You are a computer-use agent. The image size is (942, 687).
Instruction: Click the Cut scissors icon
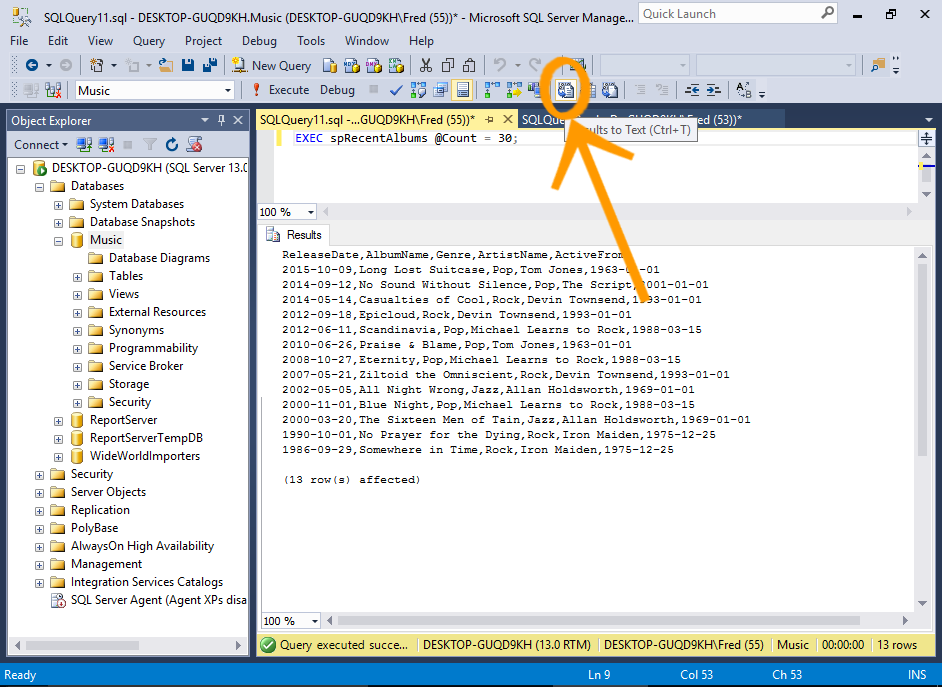coord(426,65)
